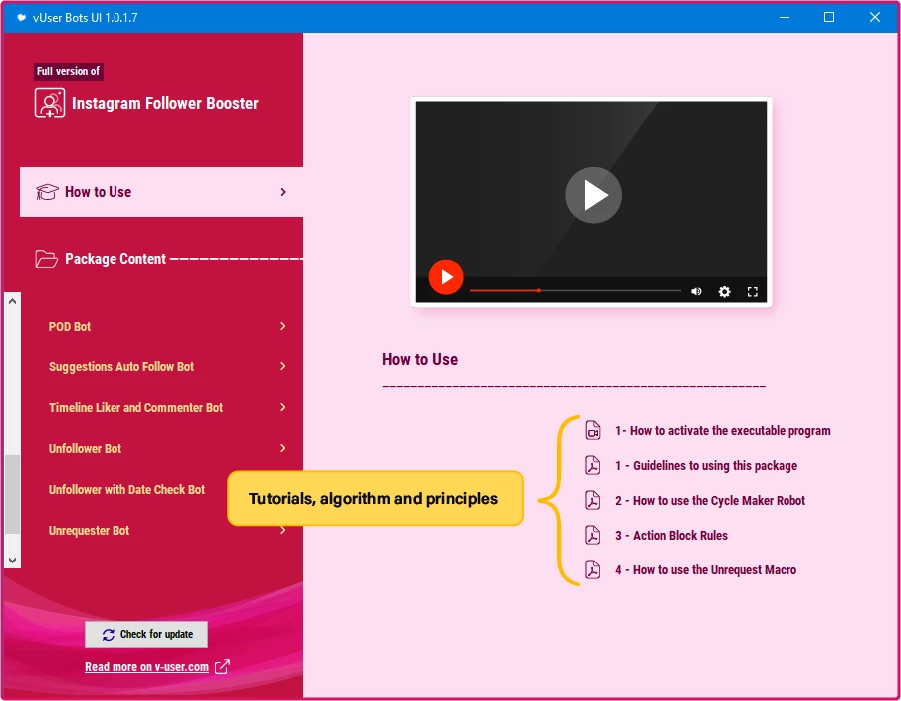
Task: Open Unfollower with Date Check Bot
Action: coord(126,490)
